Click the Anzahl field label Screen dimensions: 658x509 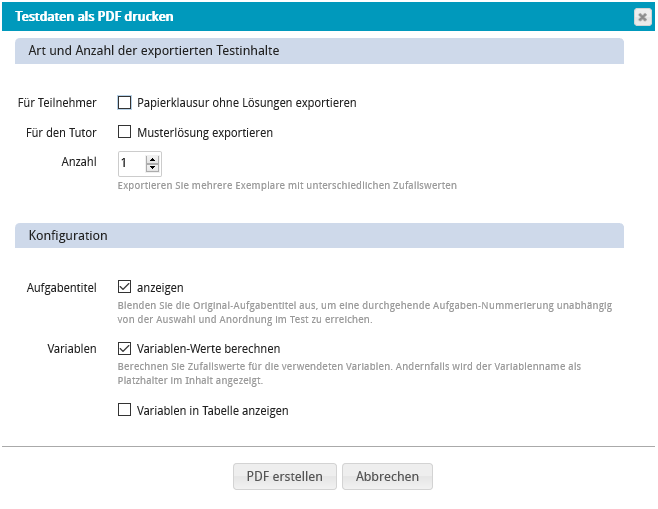tap(79, 162)
